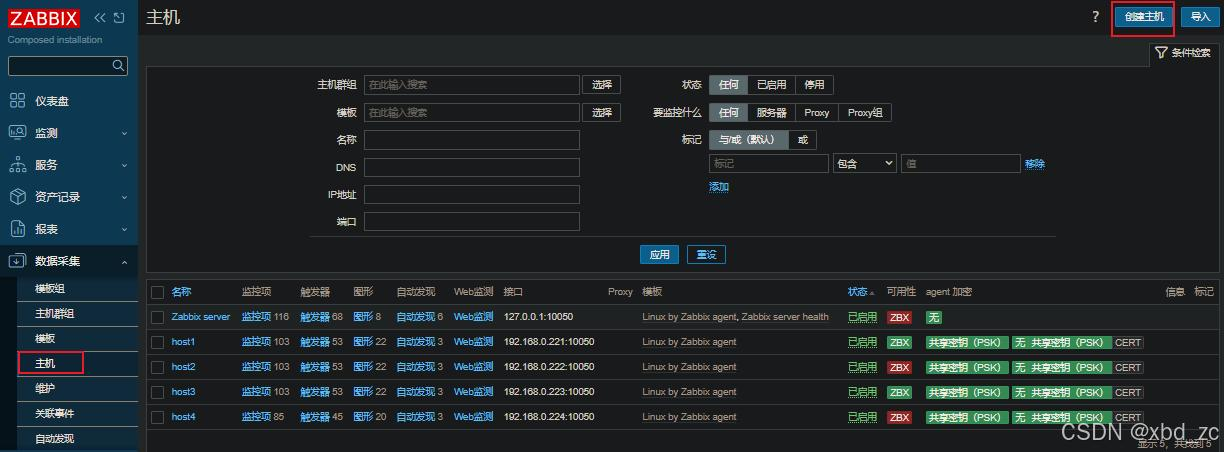Click the ZBX availability badge for host4

(x=899, y=417)
